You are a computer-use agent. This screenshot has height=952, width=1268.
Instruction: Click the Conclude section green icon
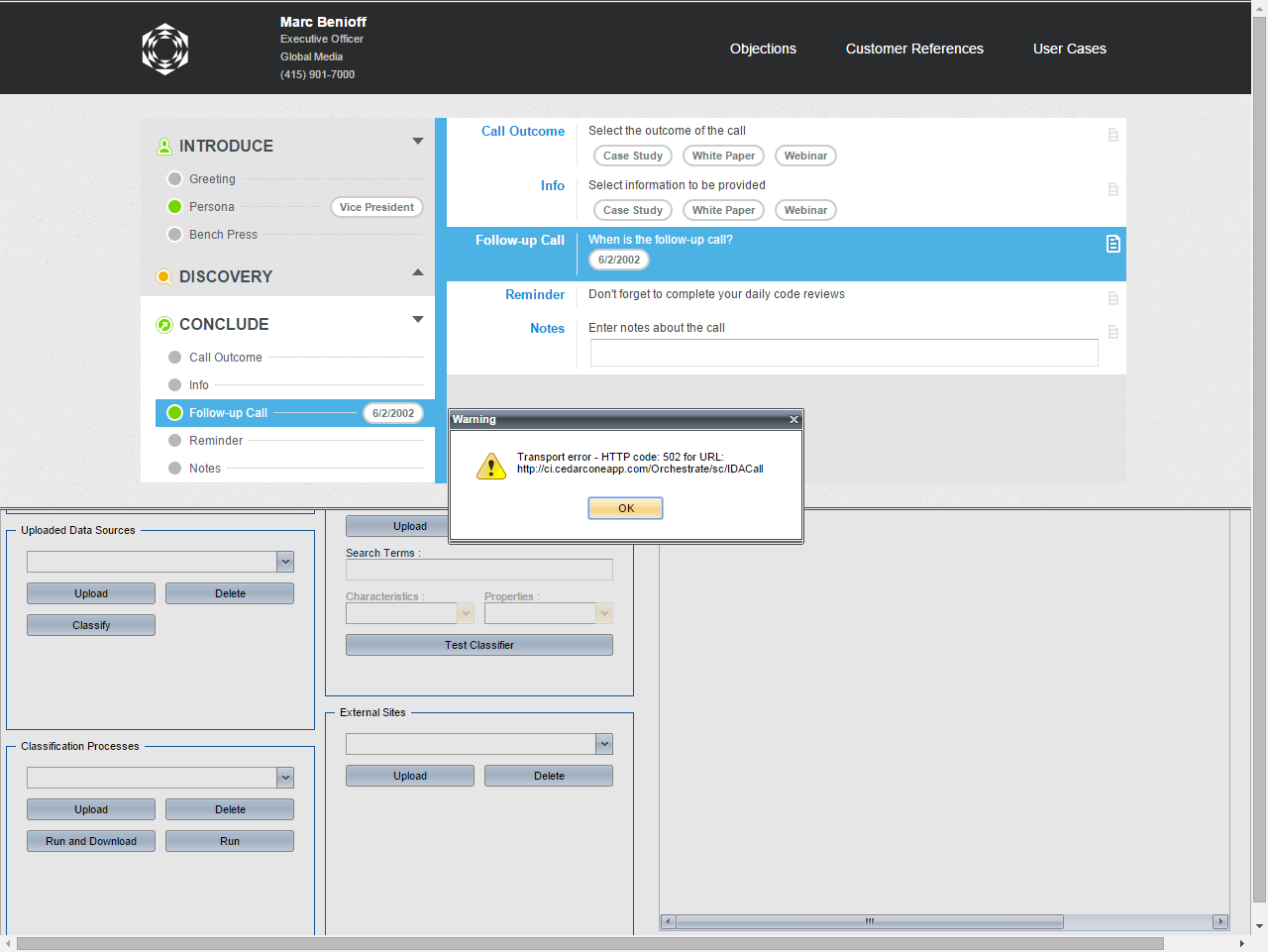[x=164, y=325]
